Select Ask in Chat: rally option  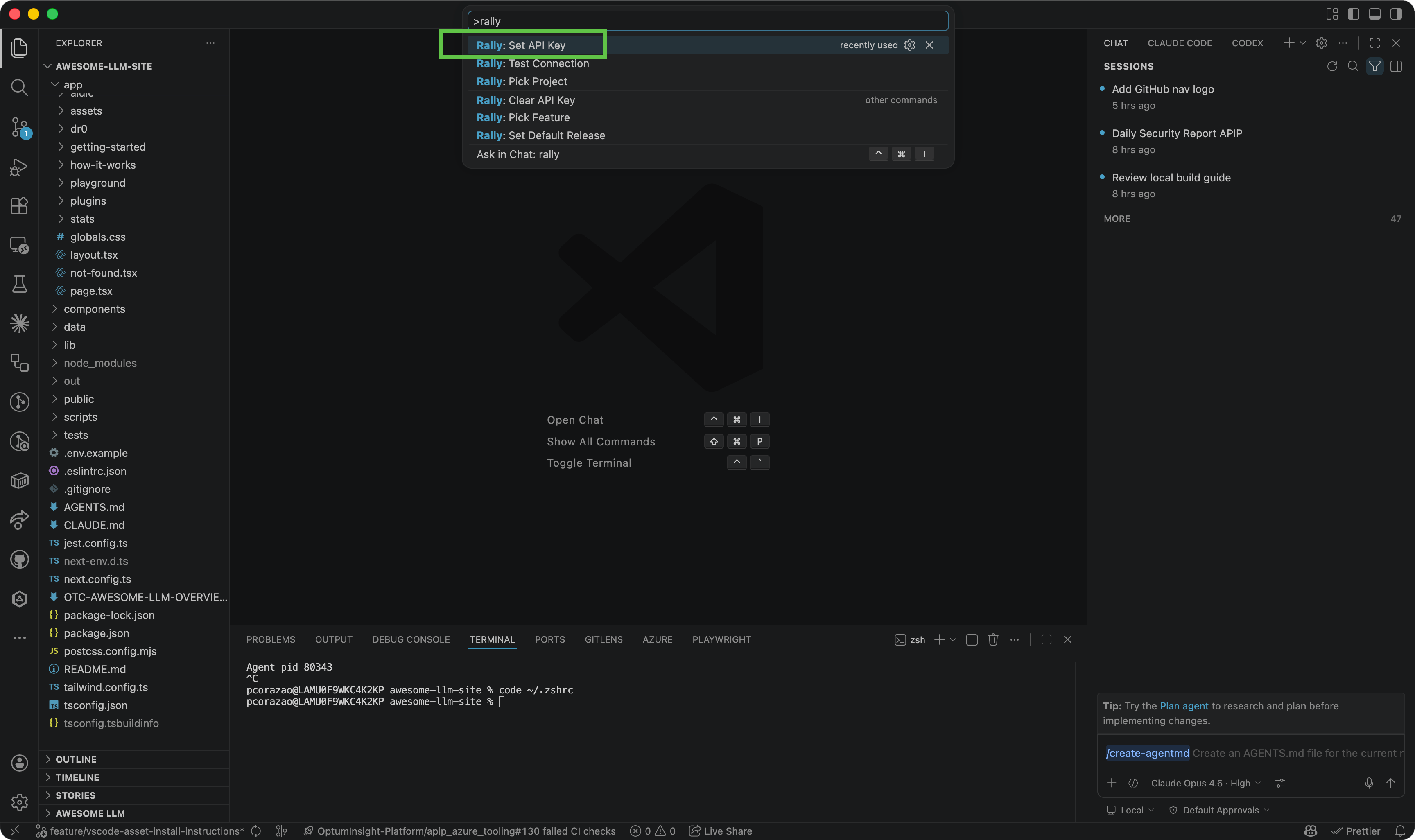tap(707, 154)
